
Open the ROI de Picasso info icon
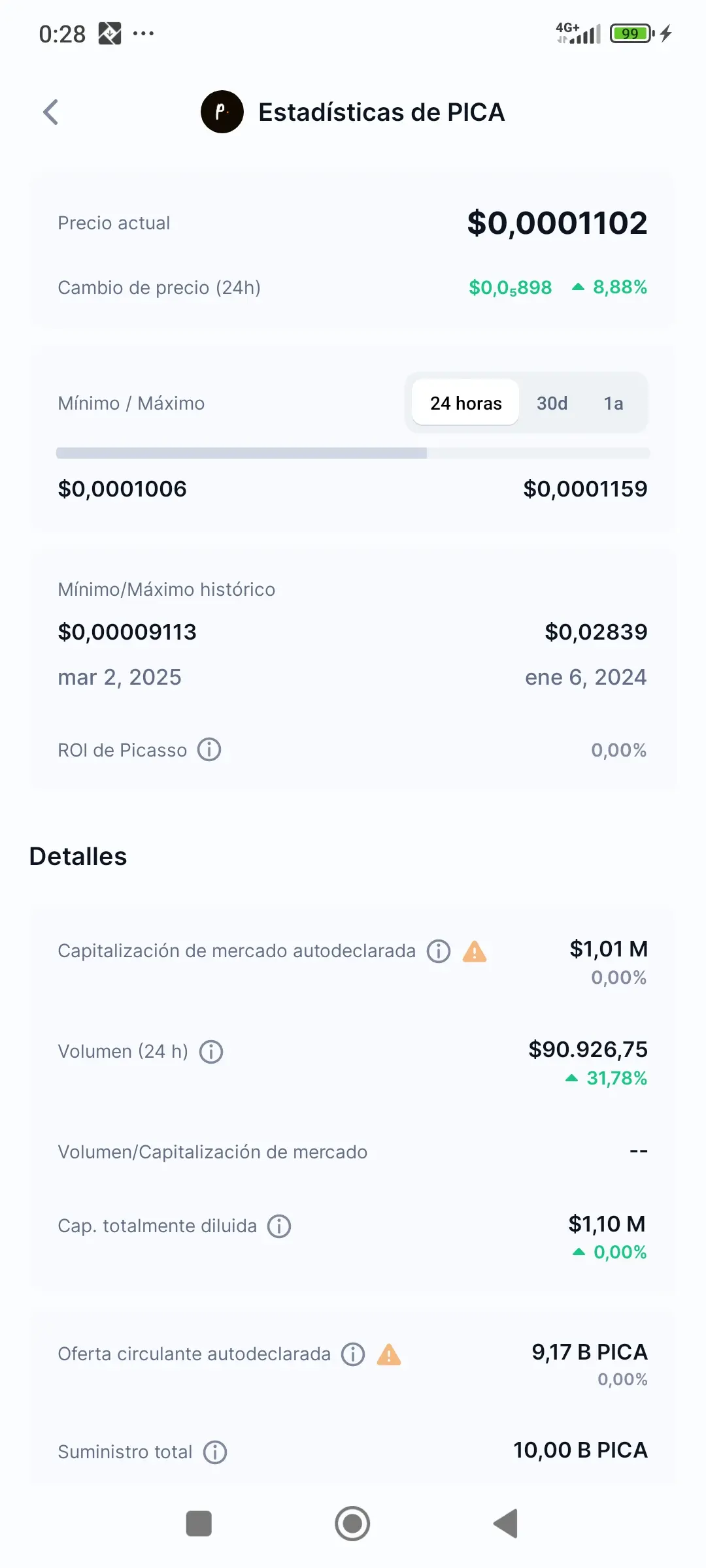click(209, 749)
